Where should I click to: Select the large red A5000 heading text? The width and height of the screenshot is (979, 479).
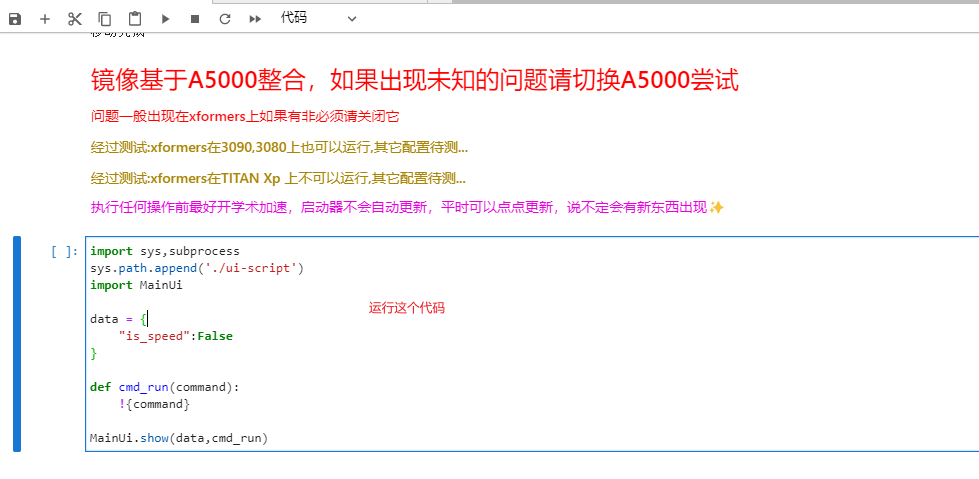click(414, 81)
